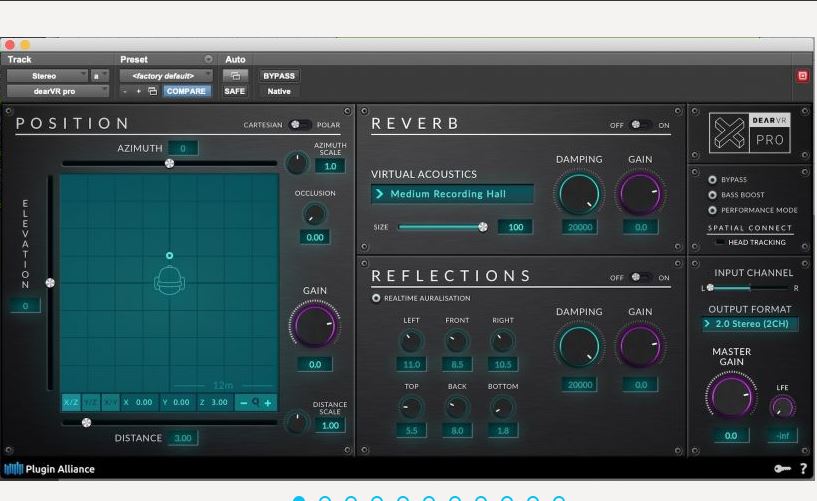Click the Front reflection knob
The width and height of the screenshot is (817, 501).
[457, 342]
